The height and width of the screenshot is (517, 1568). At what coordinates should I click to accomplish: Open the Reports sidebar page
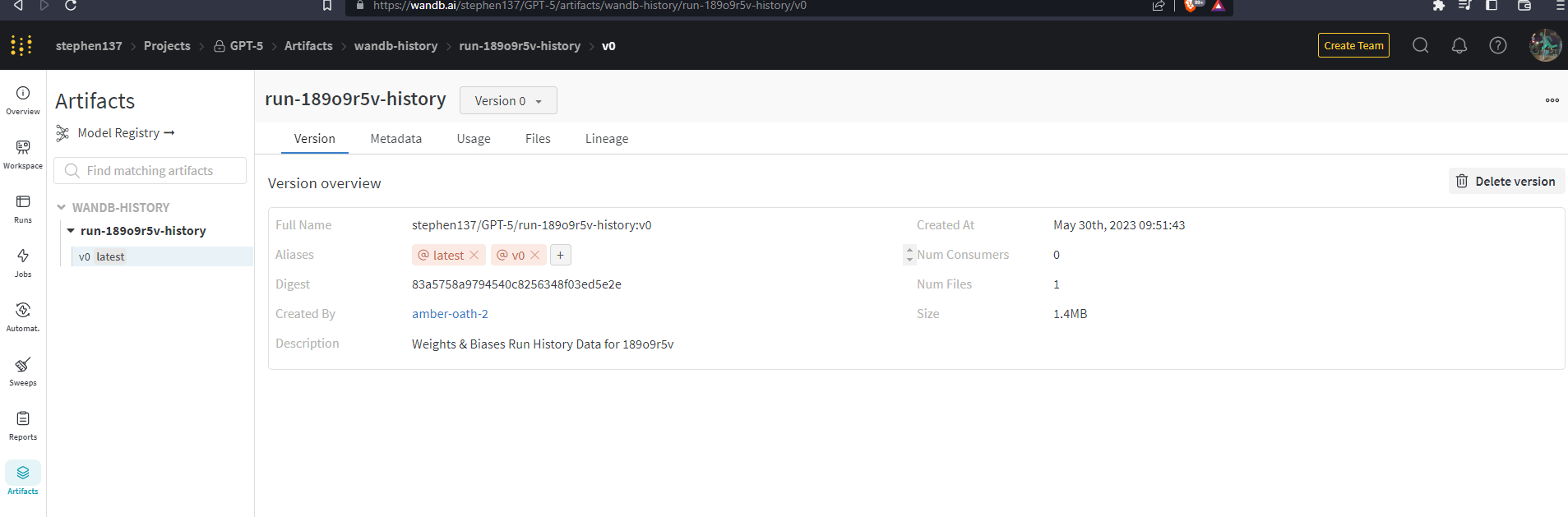(23, 426)
